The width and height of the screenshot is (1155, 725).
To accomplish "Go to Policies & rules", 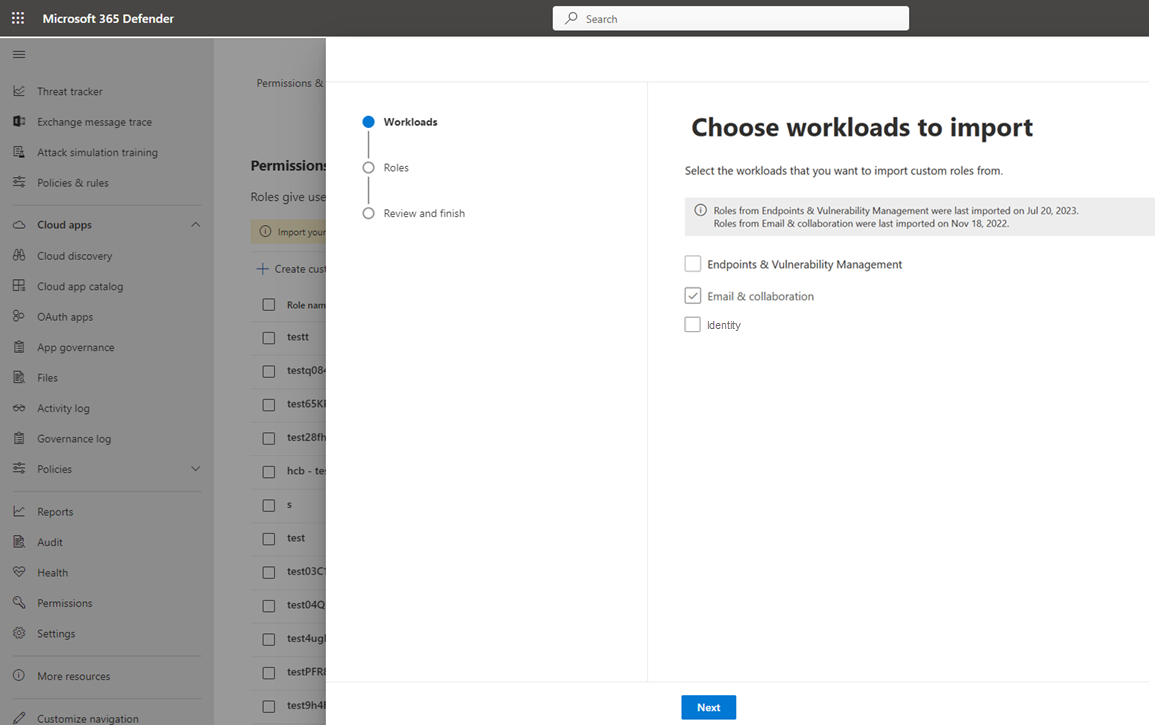I will pyautogui.click(x=79, y=182).
